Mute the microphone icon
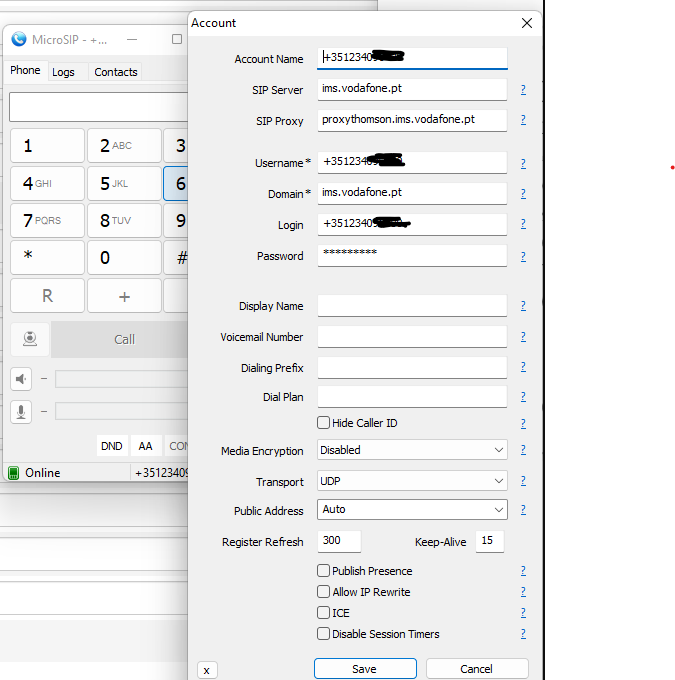The image size is (675, 680). pos(21,411)
